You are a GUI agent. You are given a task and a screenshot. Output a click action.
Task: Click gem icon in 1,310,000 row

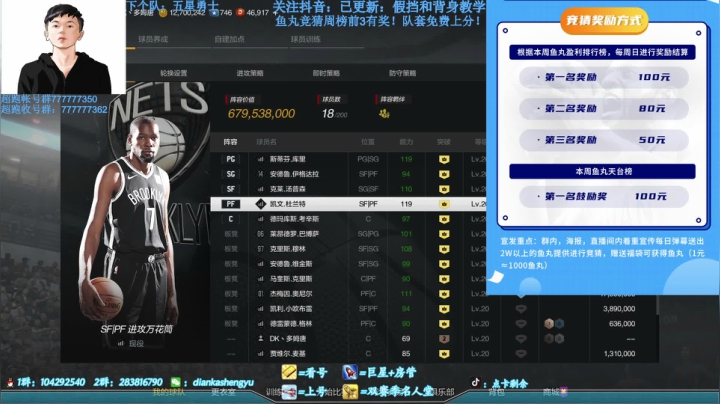(x=521, y=354)
